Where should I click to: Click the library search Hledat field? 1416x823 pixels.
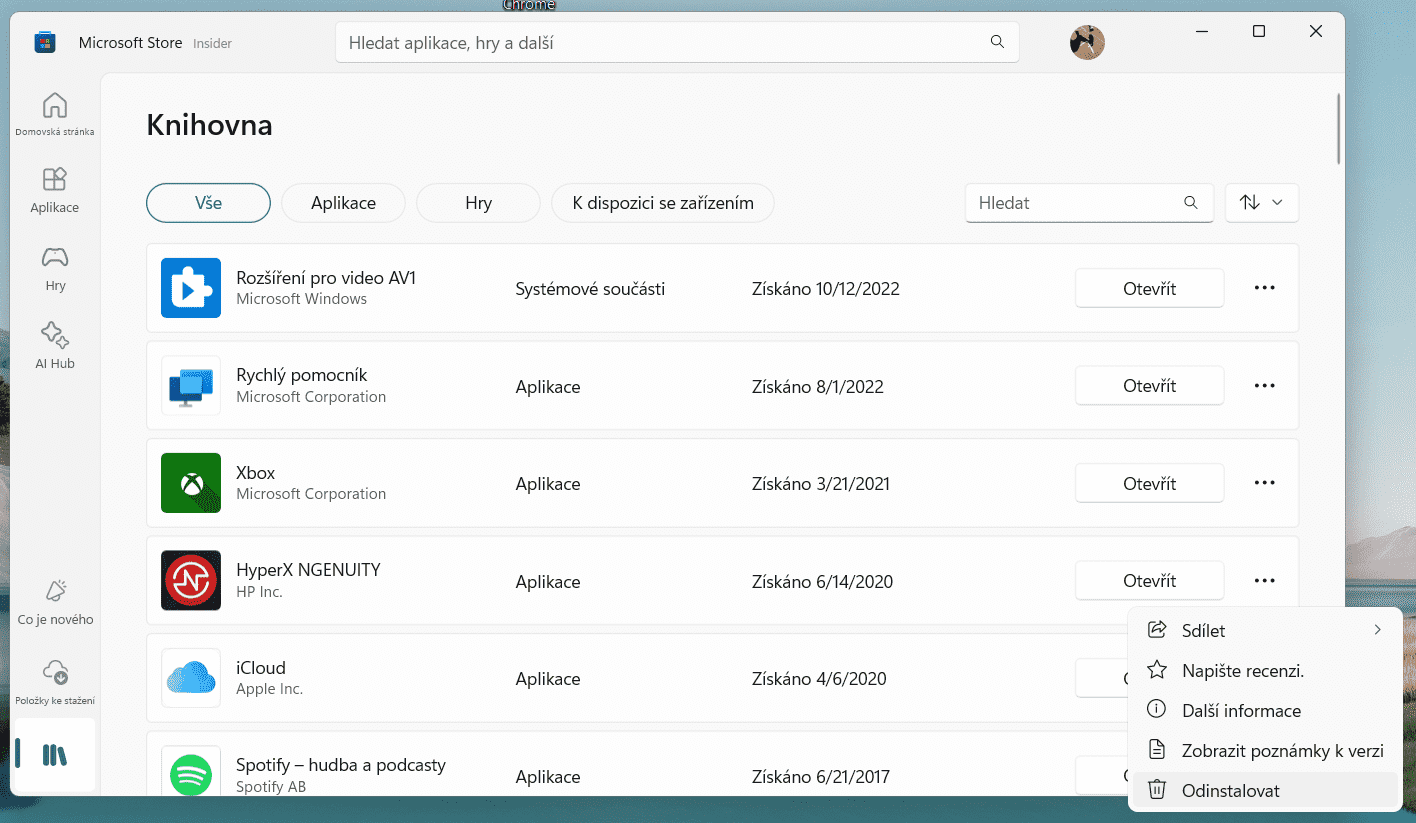pyautogui.click(x=1080, y=202)
